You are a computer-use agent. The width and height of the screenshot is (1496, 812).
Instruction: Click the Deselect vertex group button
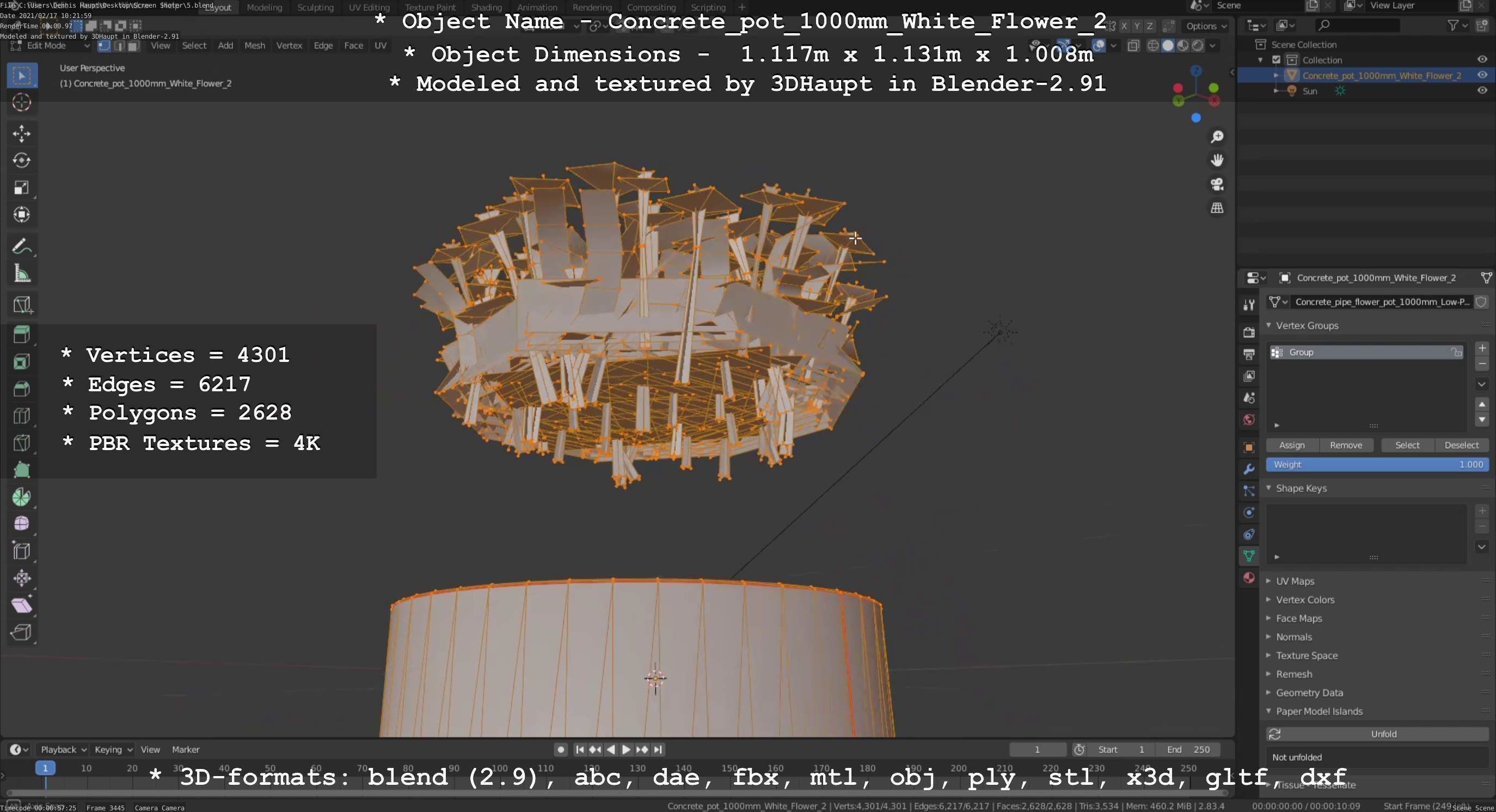(1461, 445)
